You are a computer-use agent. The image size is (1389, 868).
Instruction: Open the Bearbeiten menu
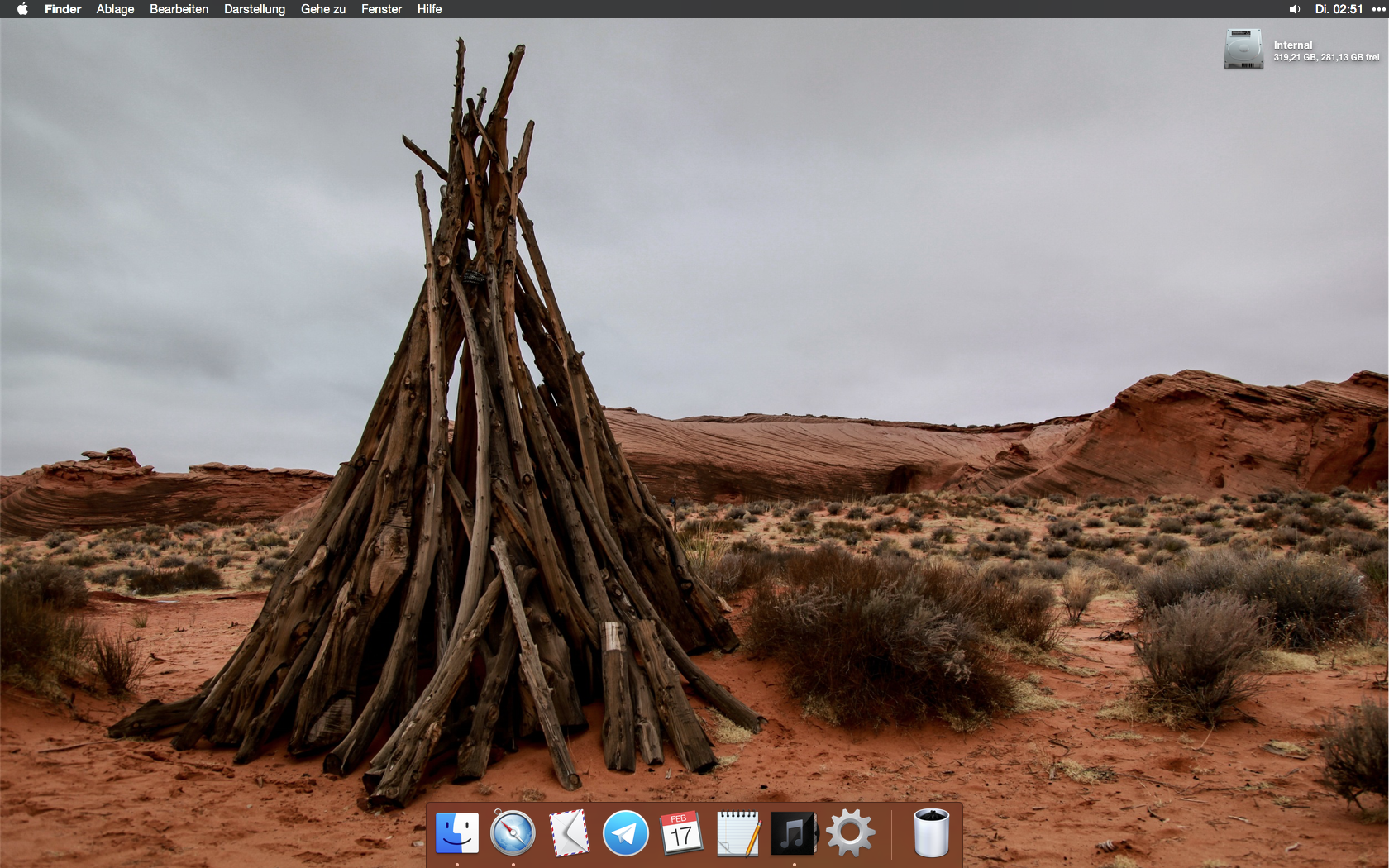tap(179, 9)
